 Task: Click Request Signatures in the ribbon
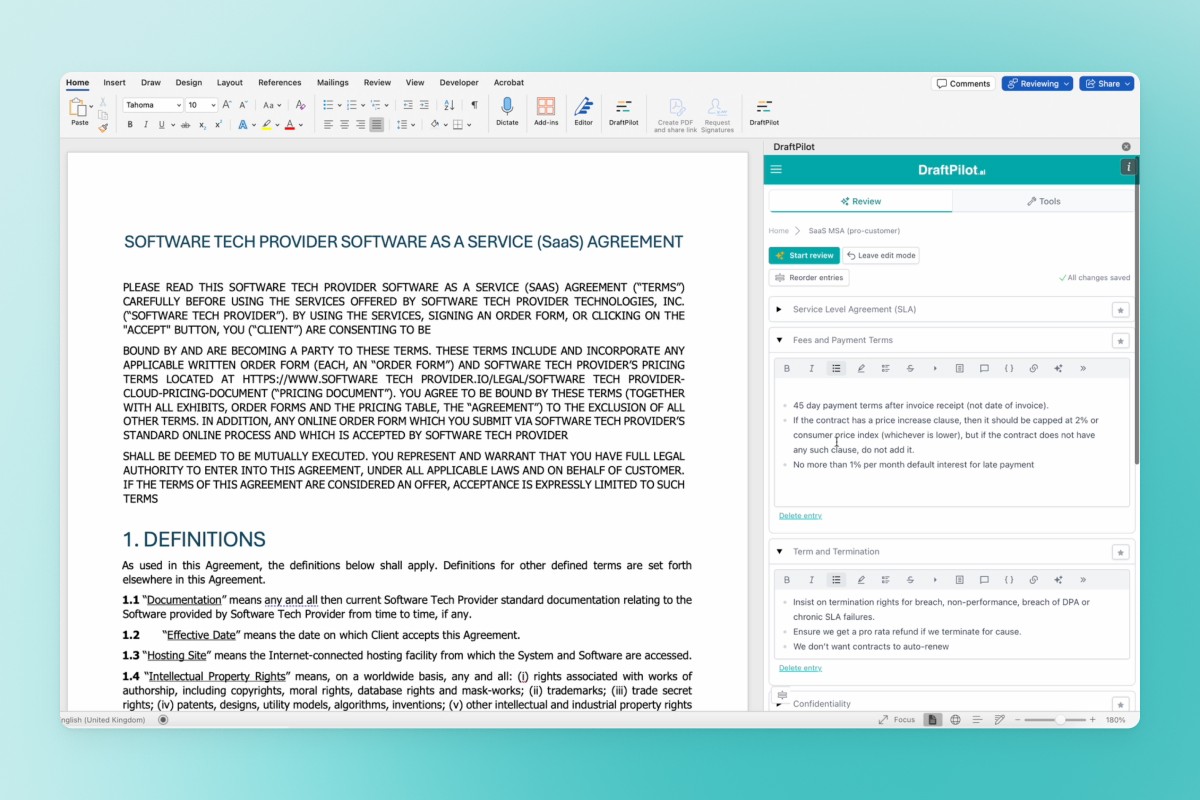[717, 115]
